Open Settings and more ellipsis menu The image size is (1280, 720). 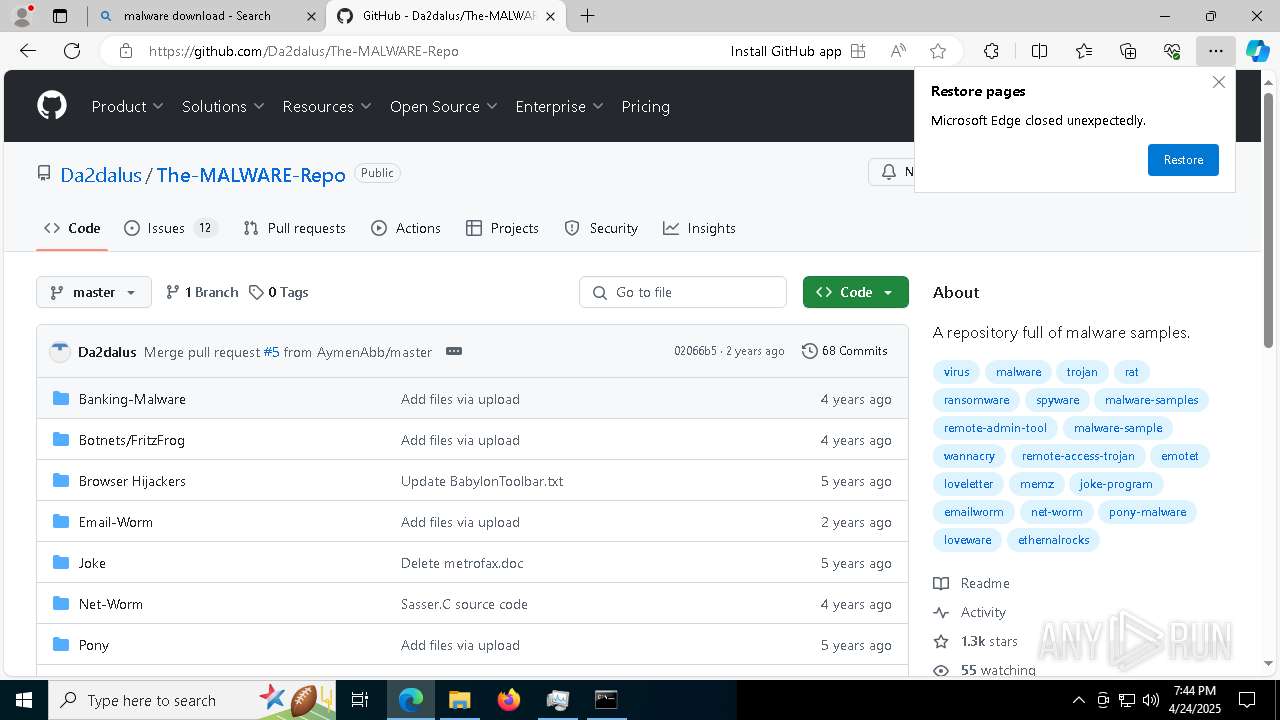1215,51
